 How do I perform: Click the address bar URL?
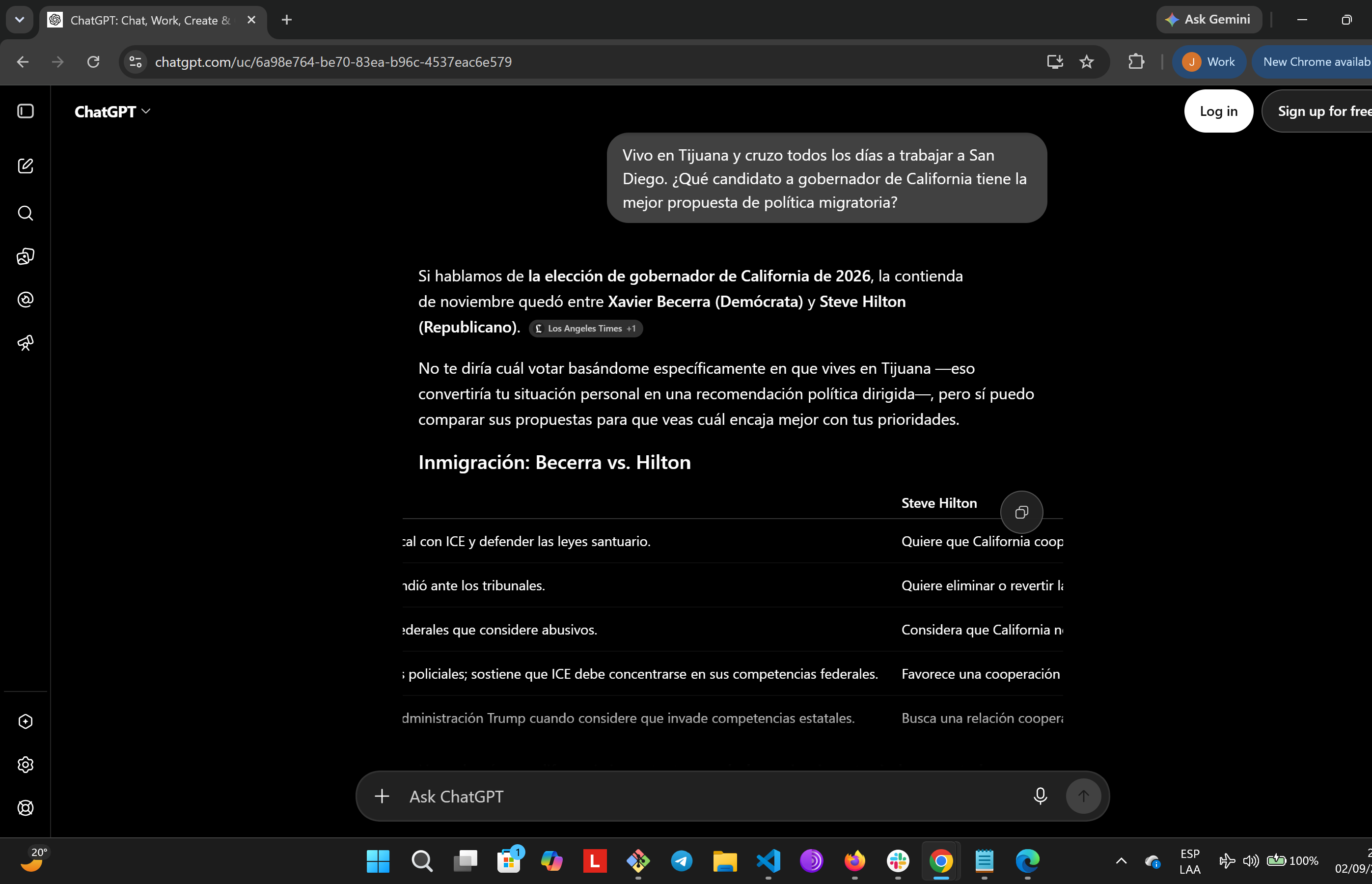pyautogui.click(x=333, y=62)
